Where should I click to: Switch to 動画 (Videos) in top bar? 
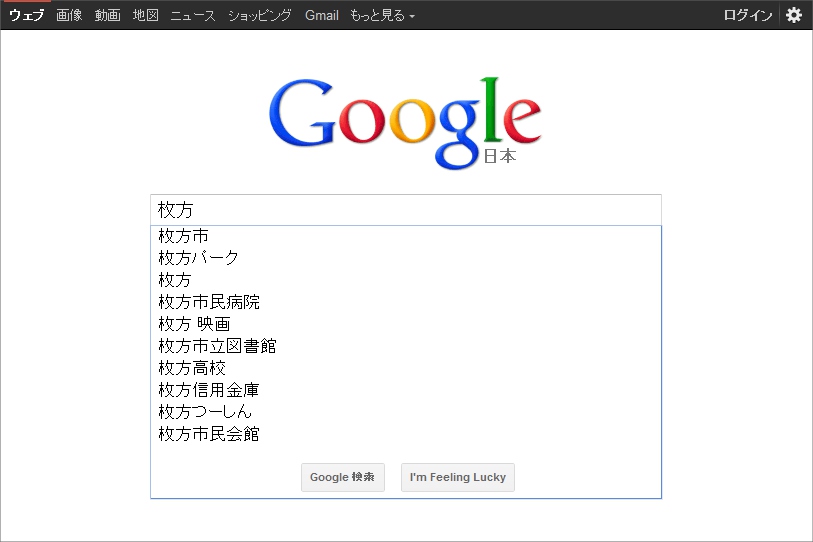coord(108,15)
